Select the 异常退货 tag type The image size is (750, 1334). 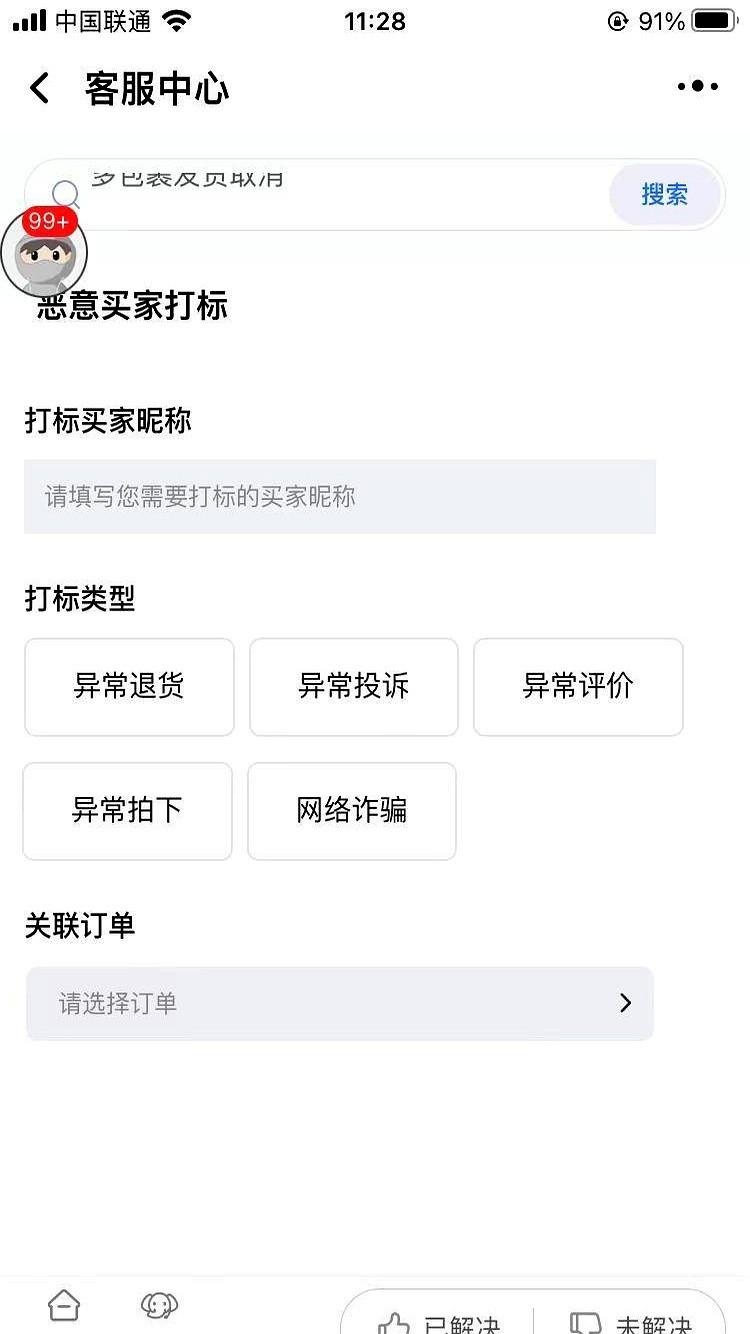(129, 687)
